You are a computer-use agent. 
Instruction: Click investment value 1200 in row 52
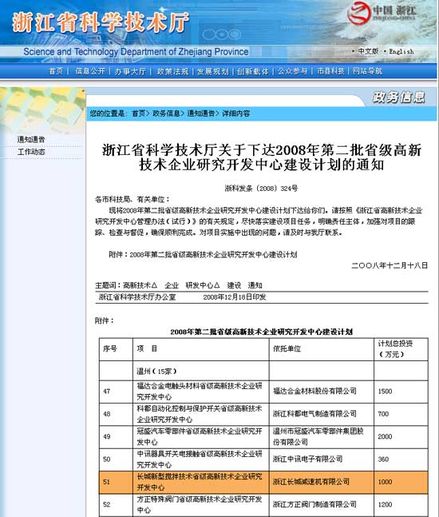click(x=385, y=504)
